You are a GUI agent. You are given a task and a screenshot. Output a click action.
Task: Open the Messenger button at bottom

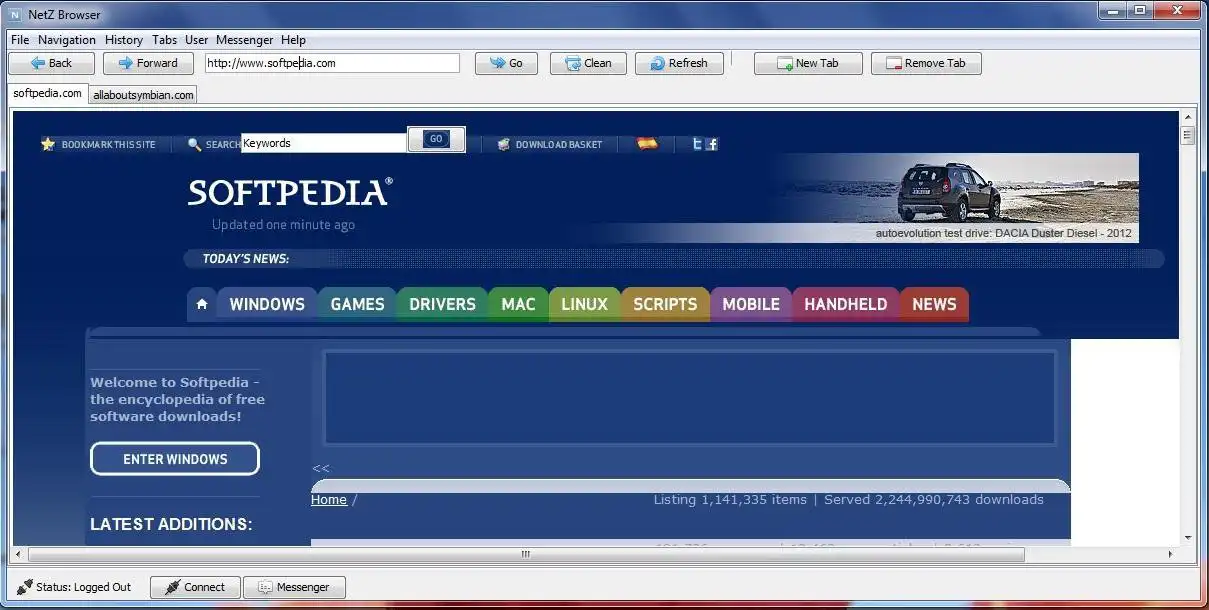click(x=294, y=587)
